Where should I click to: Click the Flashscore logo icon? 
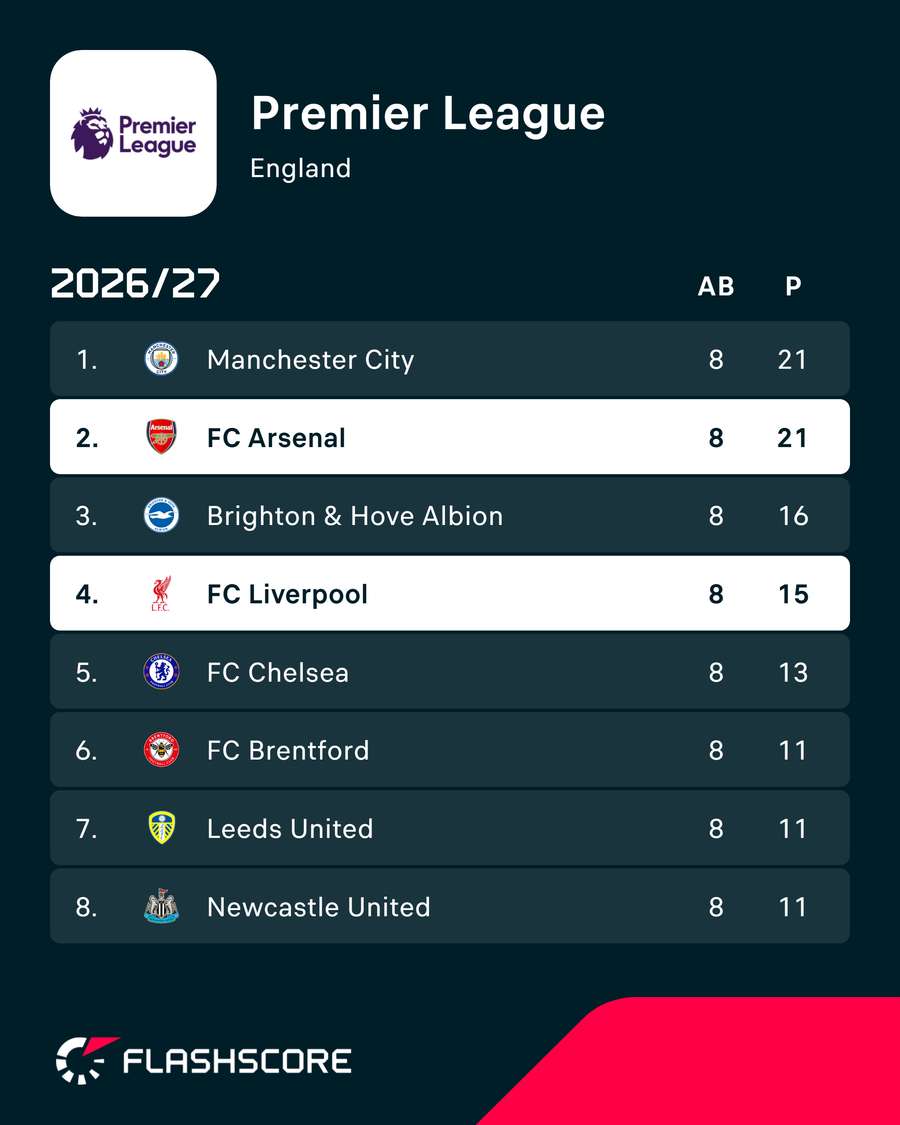pyautogui.click(x=86, y=1060)
